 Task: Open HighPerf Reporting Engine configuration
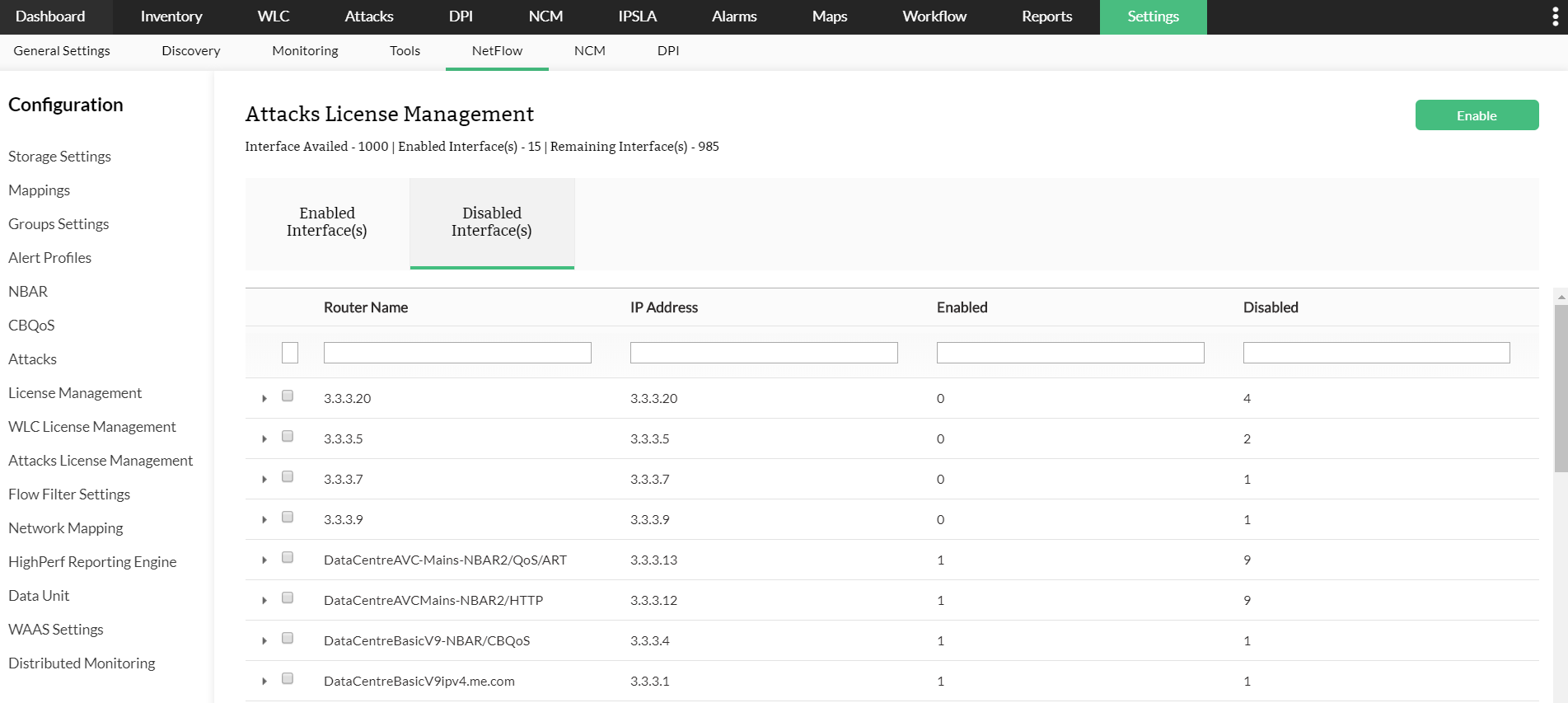[92, 562]
